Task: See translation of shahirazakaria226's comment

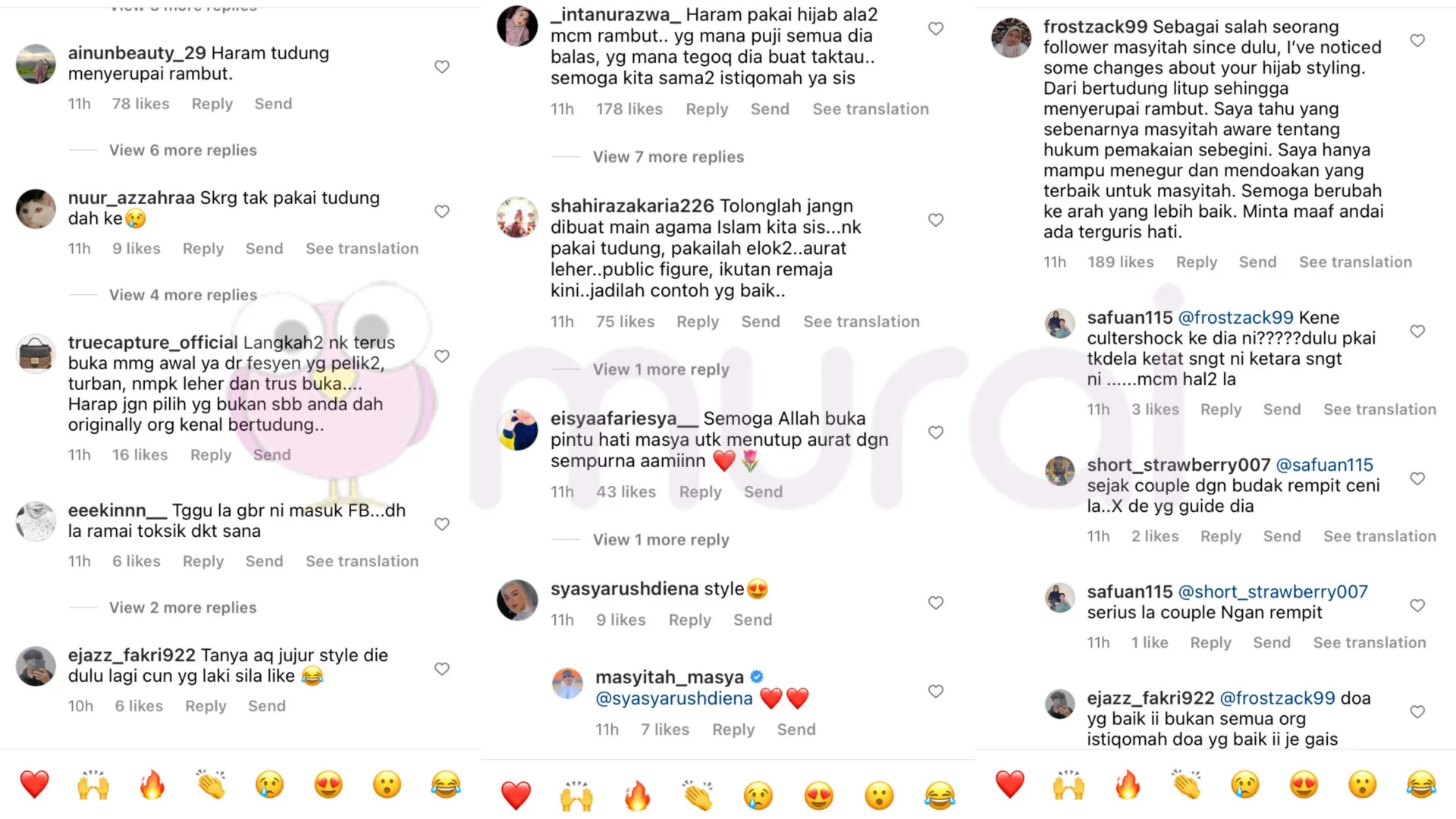Action: pos(861,322)
